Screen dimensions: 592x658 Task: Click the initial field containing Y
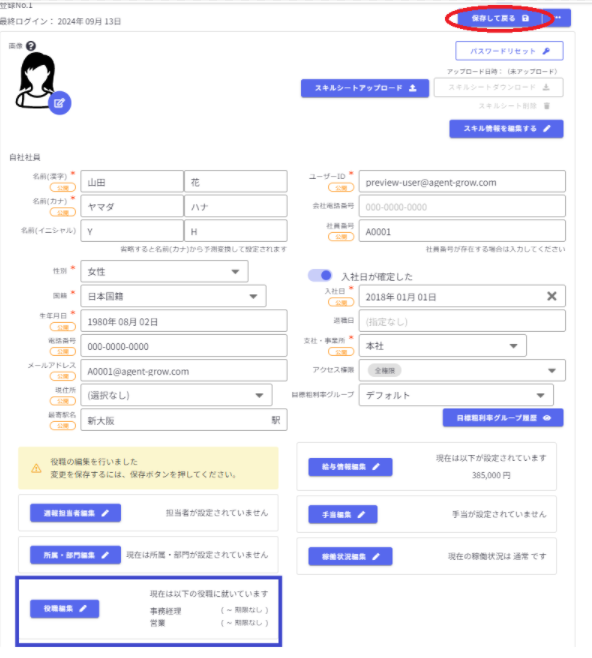click(x=132, y=231)
